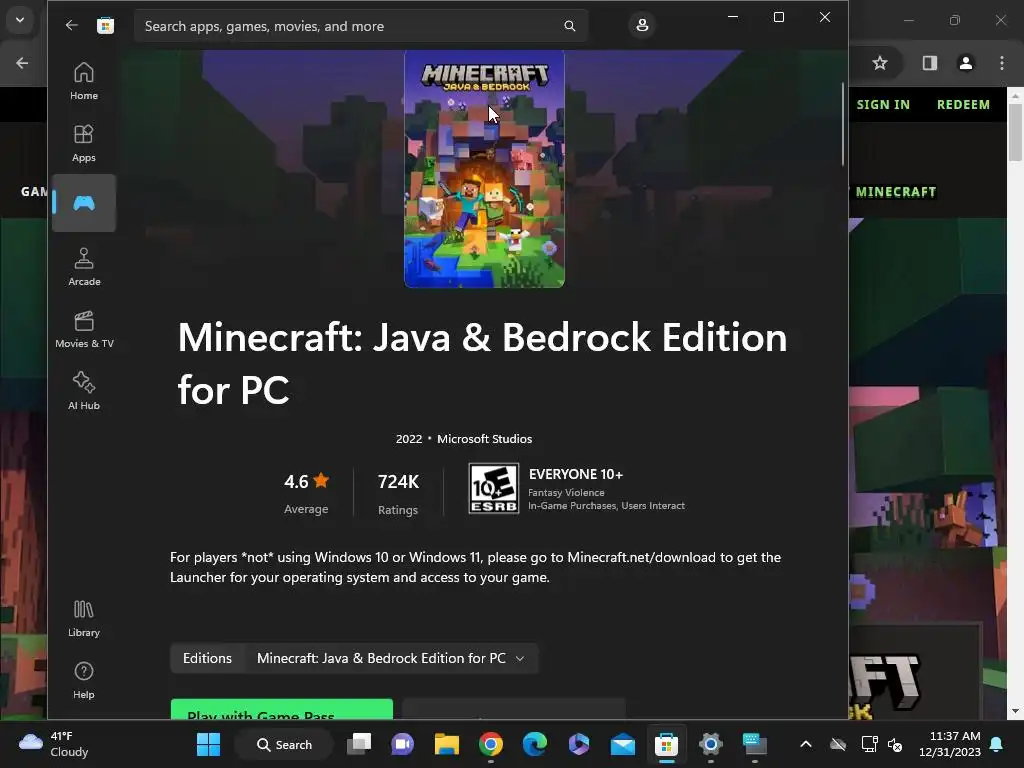
Task: Click the 4.6 average rating
Action: [x=306, y=482]
